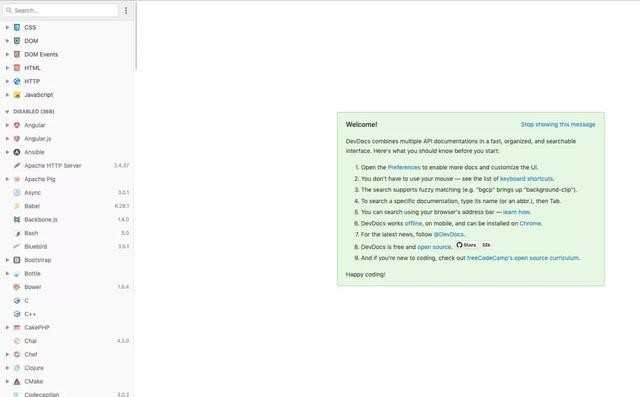Image resolution: width=640 pixels, height=397 pixels.
Task: Collapse the DISABLED (368) section
Action: coord(7,111)
